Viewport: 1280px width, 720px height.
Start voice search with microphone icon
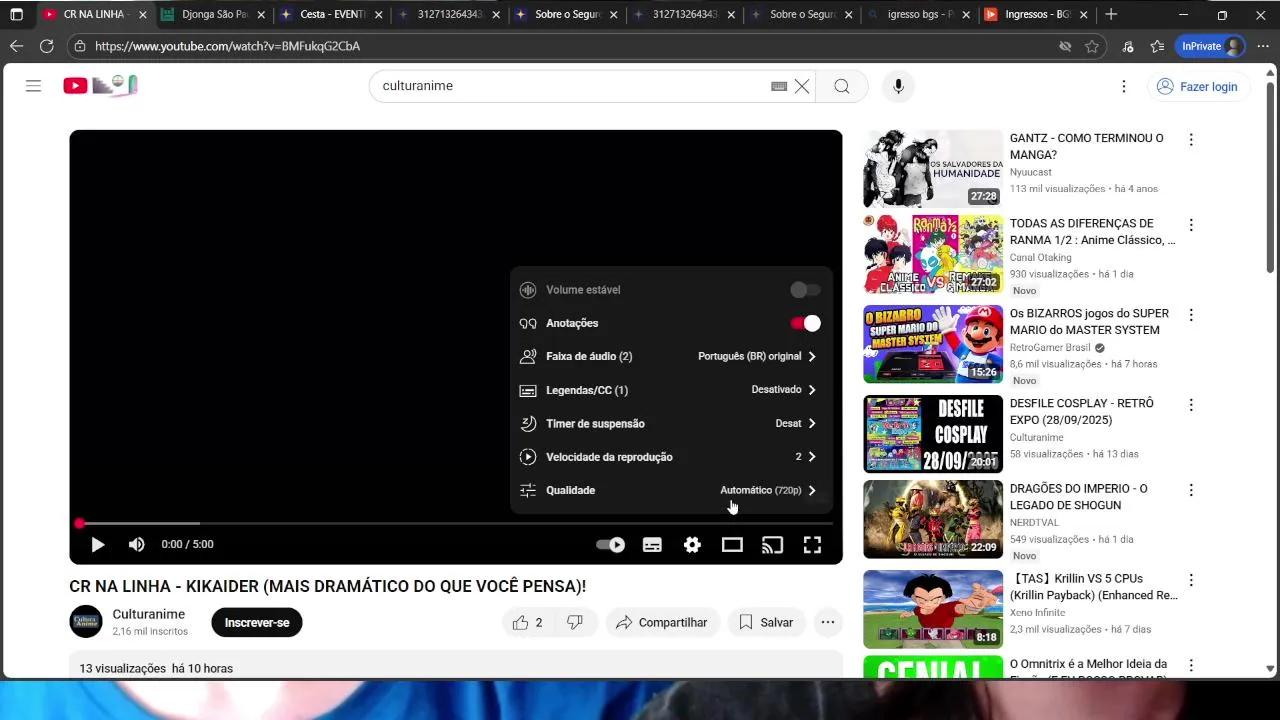tap(898, 86)
